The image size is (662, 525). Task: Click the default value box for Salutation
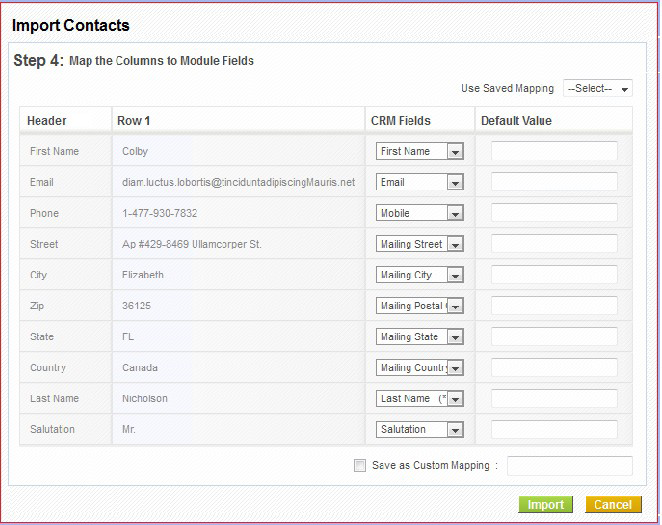pyautogui.click(x=554, y=430)
